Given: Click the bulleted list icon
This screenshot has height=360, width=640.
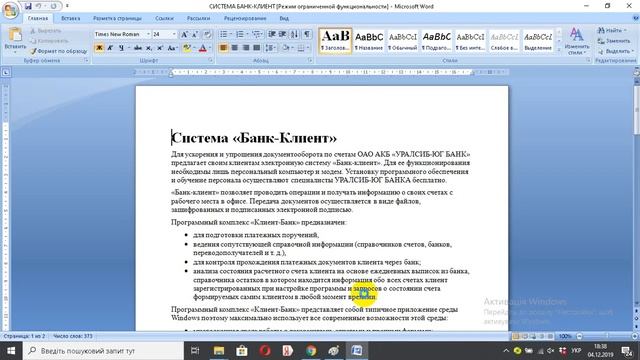Looking at the screenshot, I should (x=223, y=34).
